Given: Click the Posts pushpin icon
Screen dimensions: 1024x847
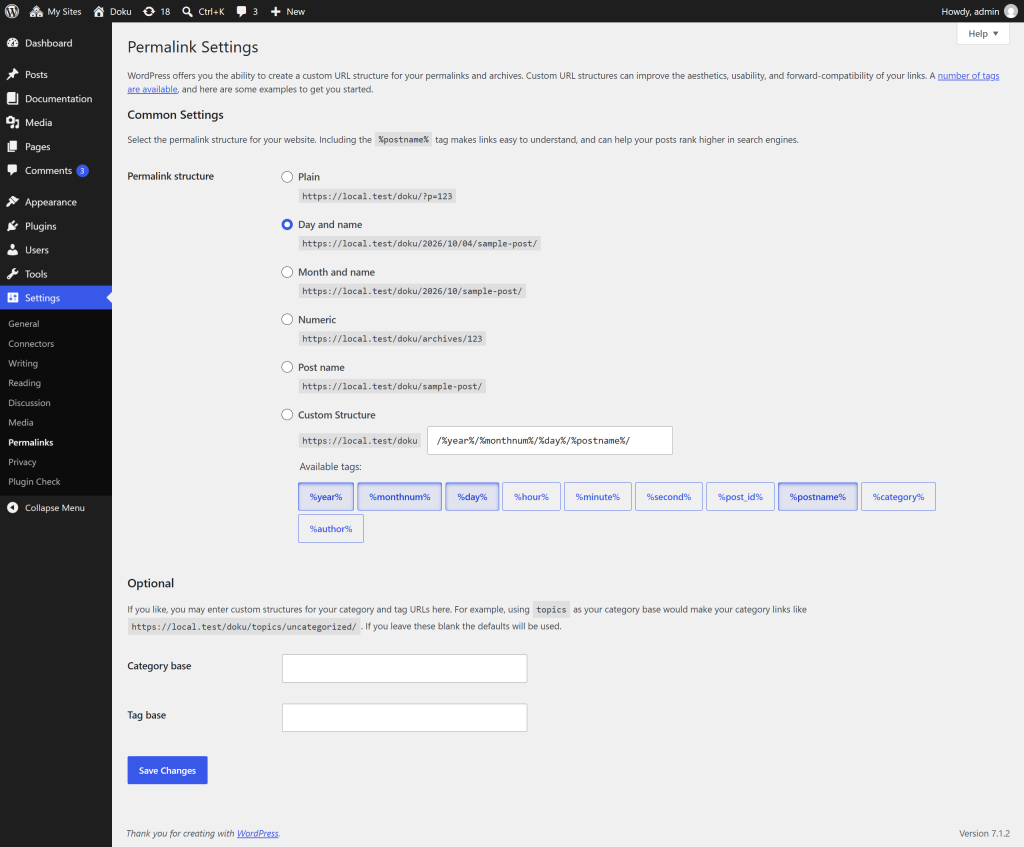Looking at the screenshot, I should pos(12,74).
